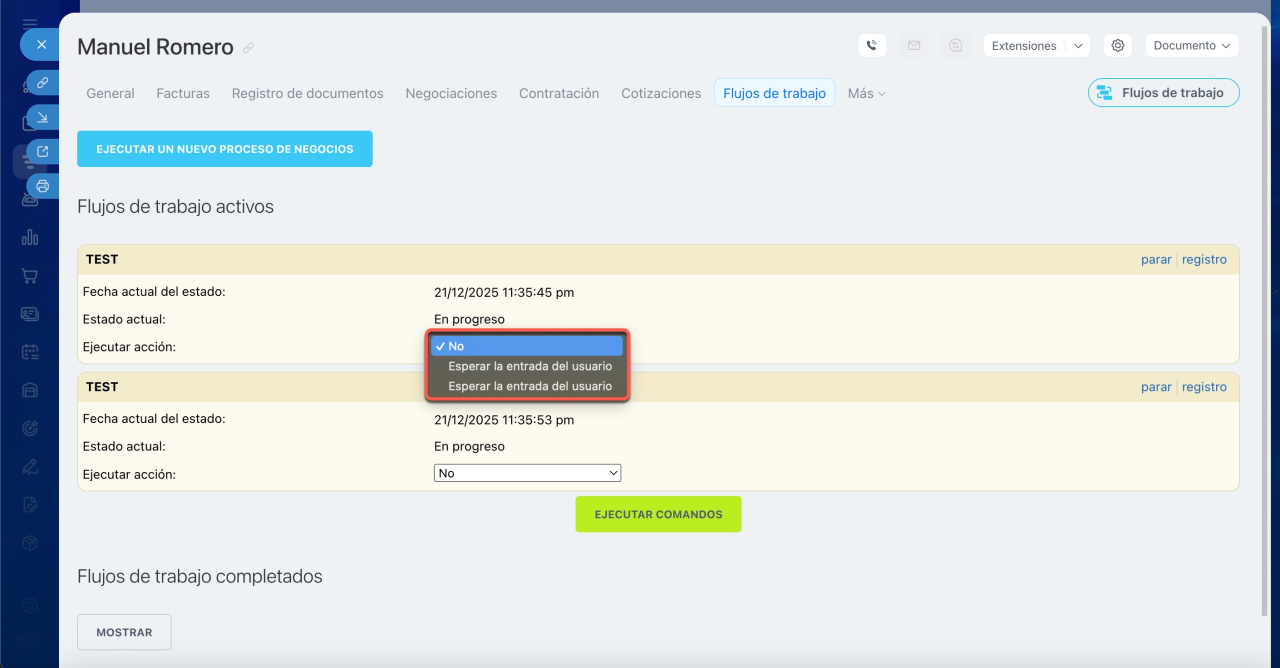The height and width of the screenshot is (668, 1280).
Task: Click the shopping cart icon in the sidebar
Action: pos(30,276)
